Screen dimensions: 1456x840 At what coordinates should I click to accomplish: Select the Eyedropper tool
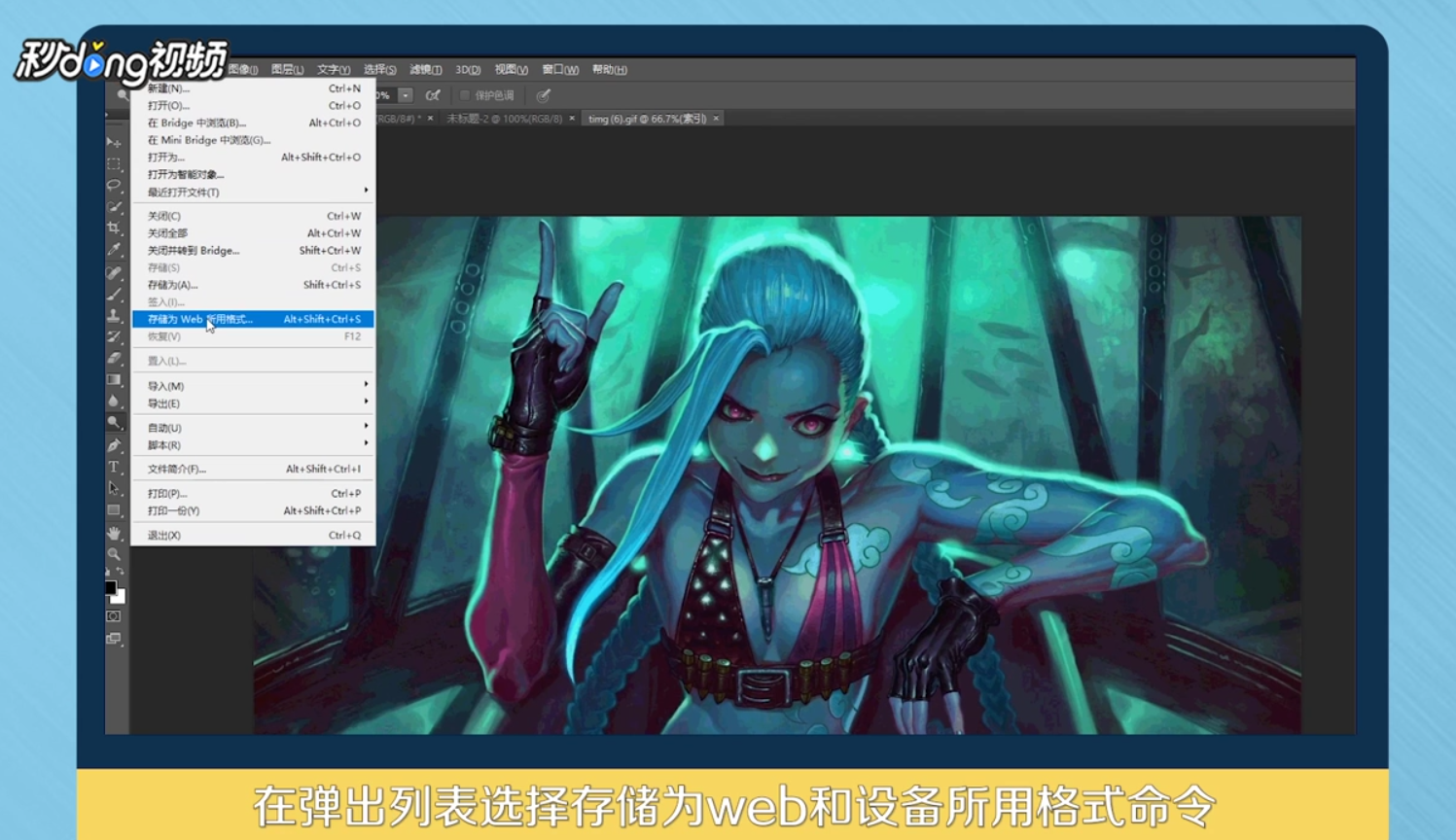[114, 250]
